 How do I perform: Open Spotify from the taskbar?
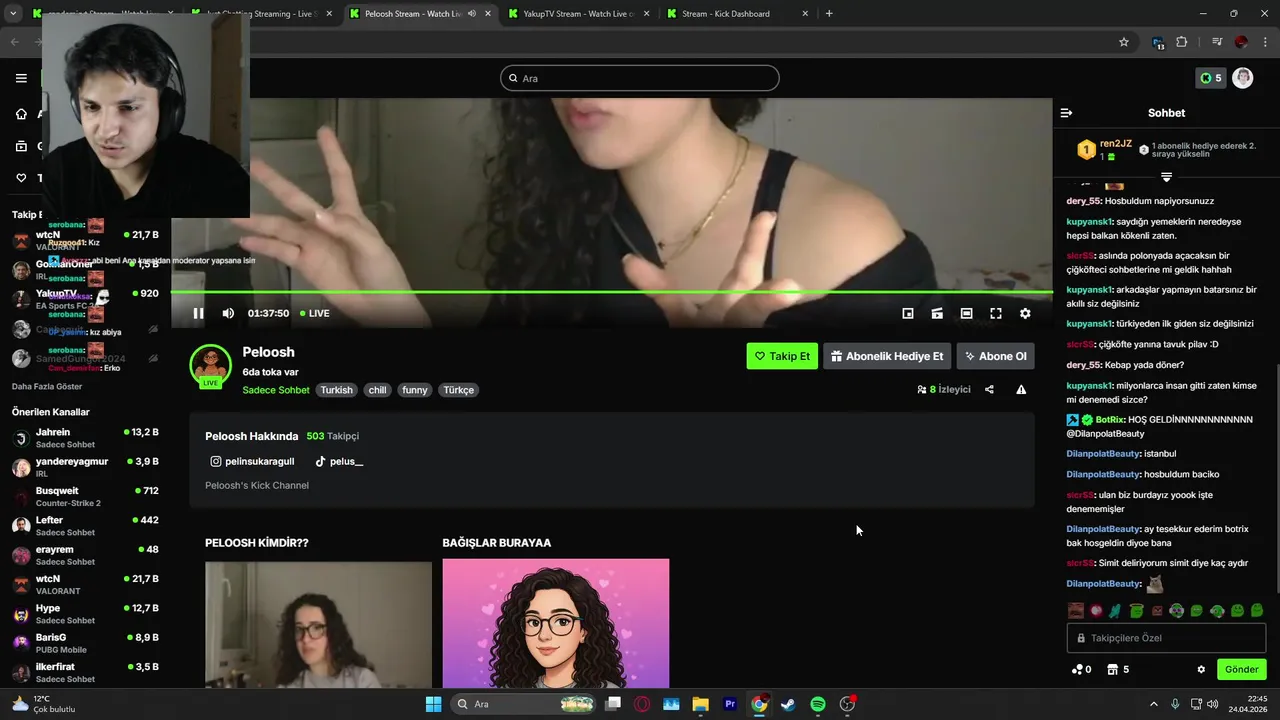tap(818, 704)
